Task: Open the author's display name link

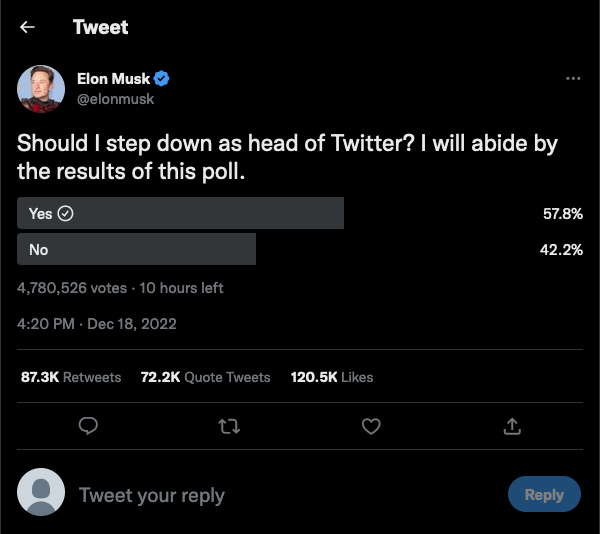Action: [x=113, y=79]
